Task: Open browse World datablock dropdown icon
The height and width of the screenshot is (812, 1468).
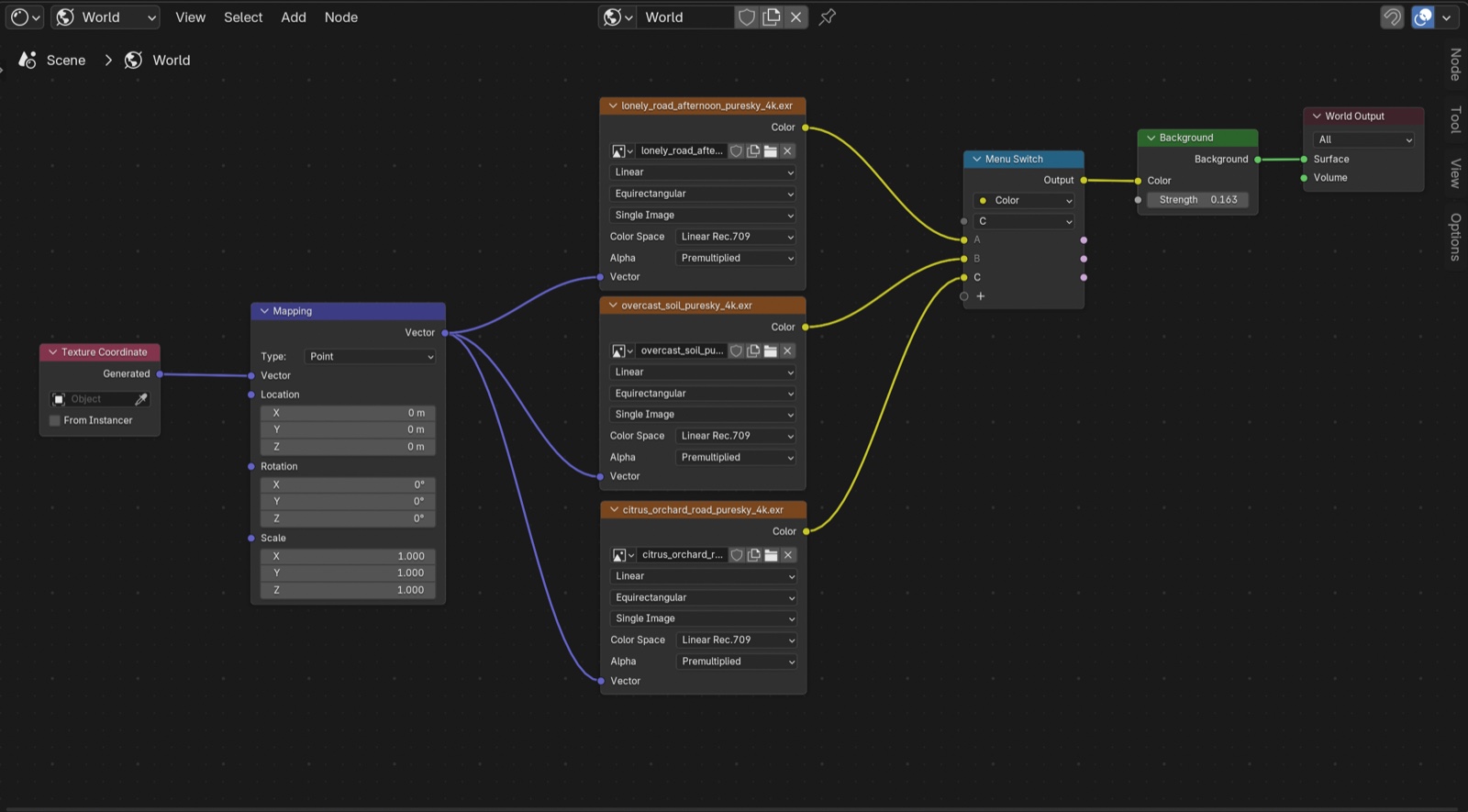Action: [x=617, y=17]
